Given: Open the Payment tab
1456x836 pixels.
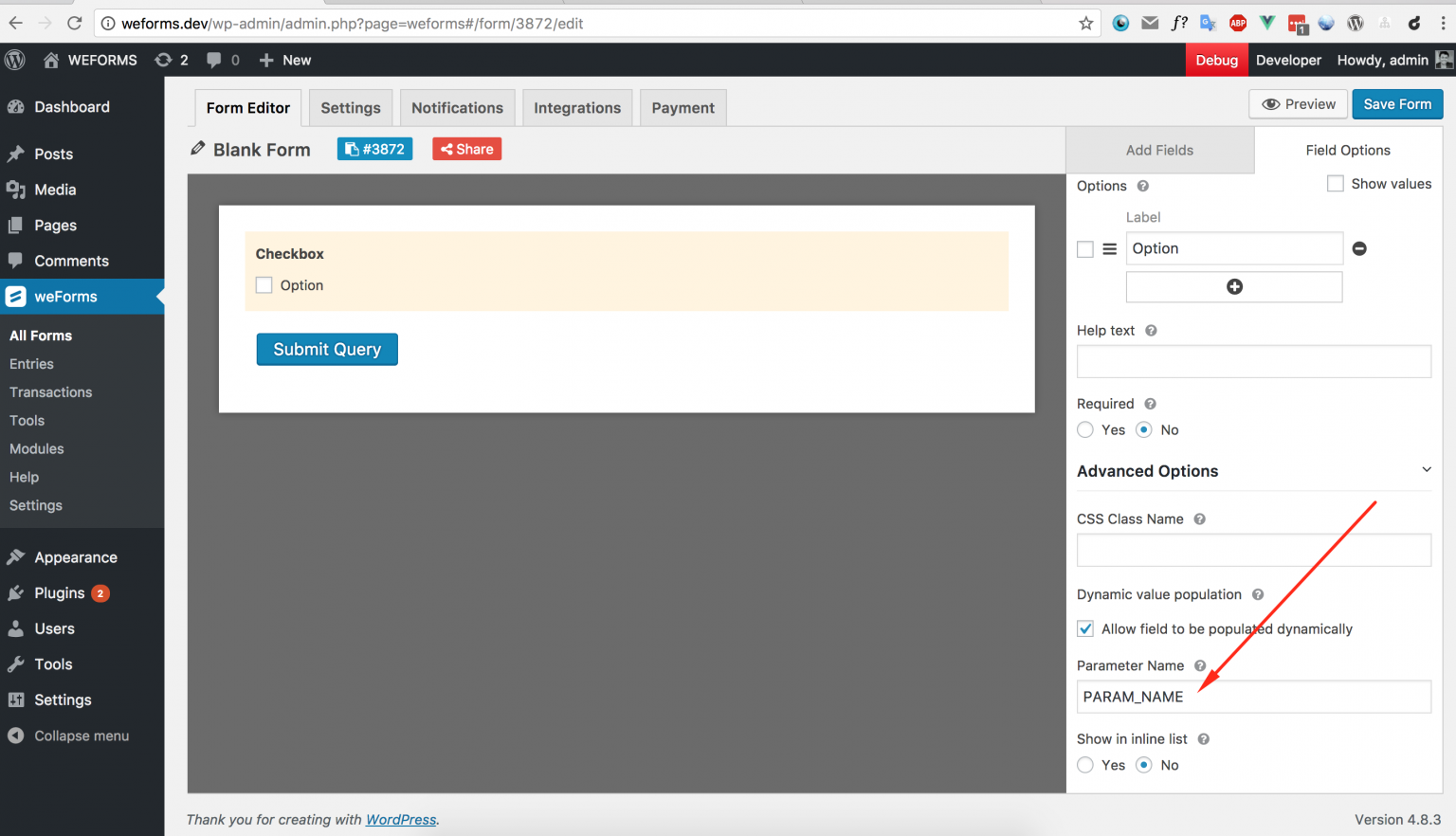Looking at the screenshot, I should pos(683,108).
